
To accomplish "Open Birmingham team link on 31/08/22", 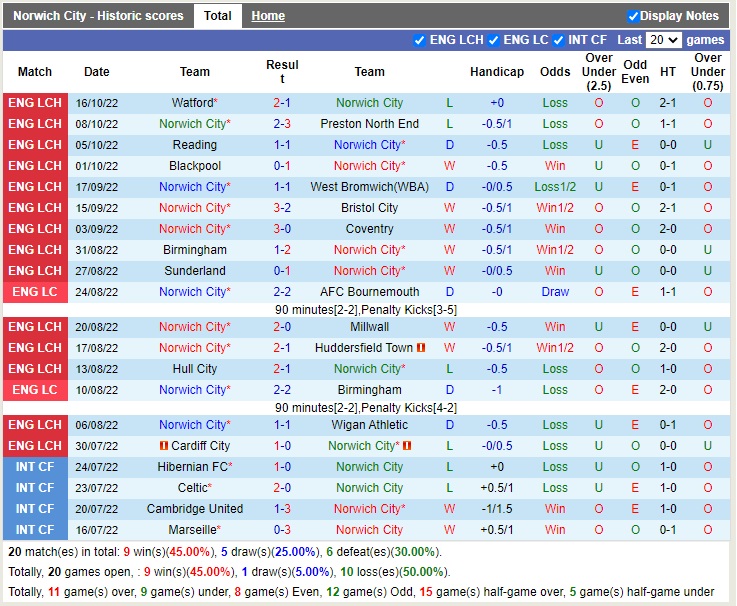I will [x=195, y=250].
